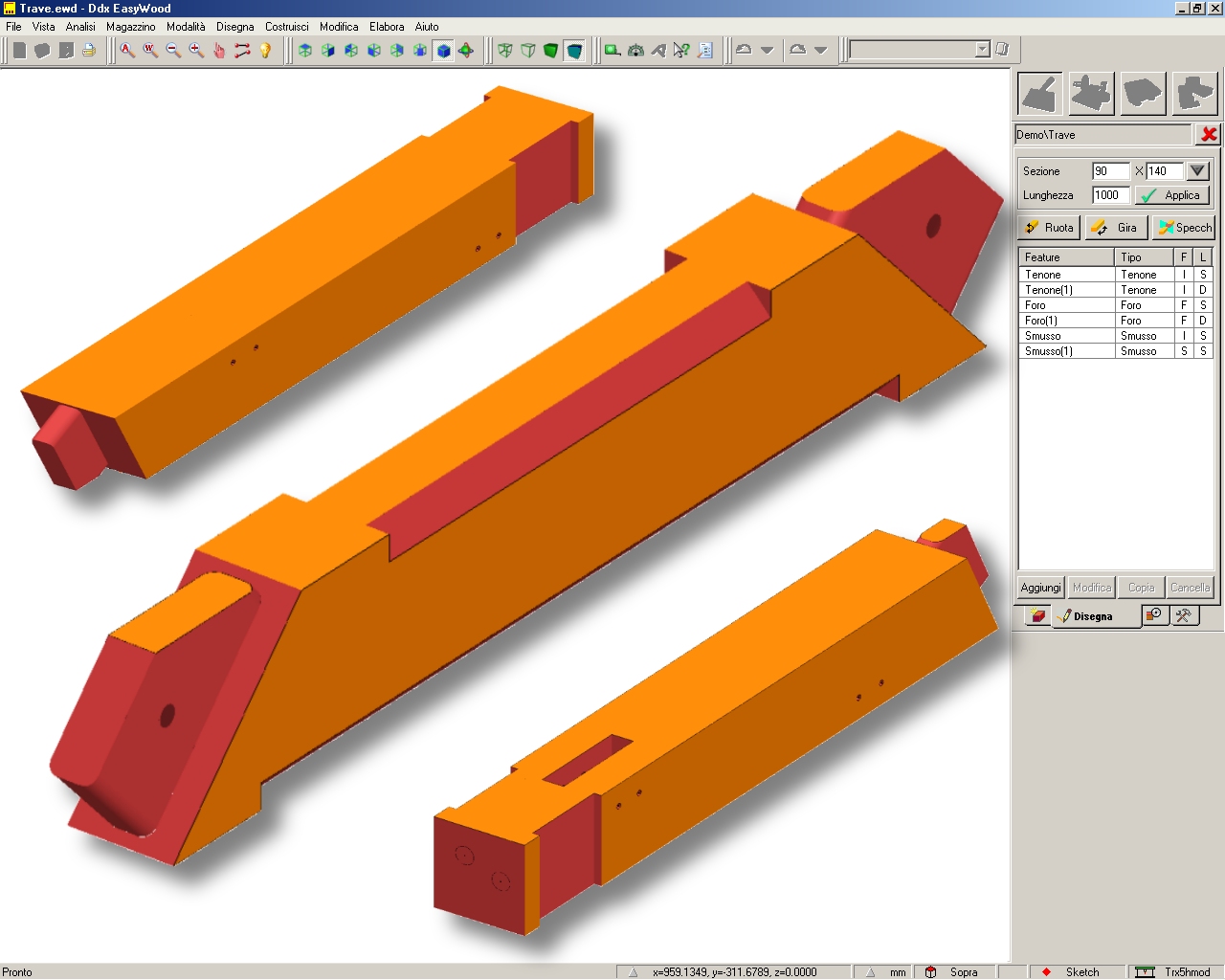Image resolution: width=1225 pixels, height=980 pixels.
Task: Toggle the shaded-with-edges display mode
Action: pos(574,51)
